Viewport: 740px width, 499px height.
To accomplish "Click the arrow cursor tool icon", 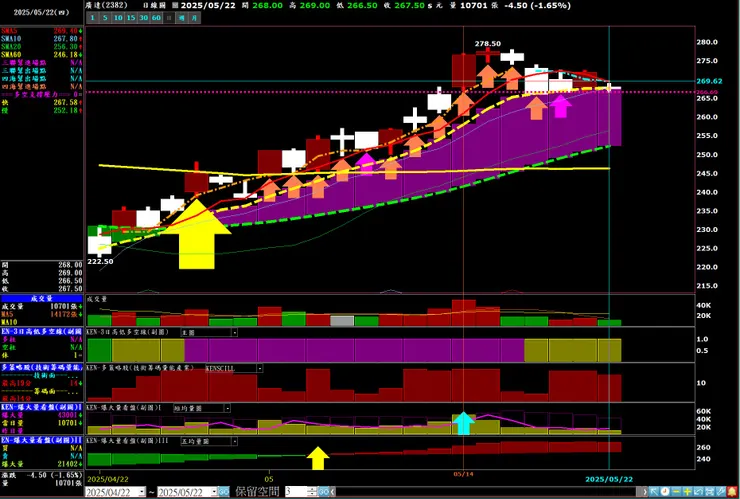I will pos(654,491).
